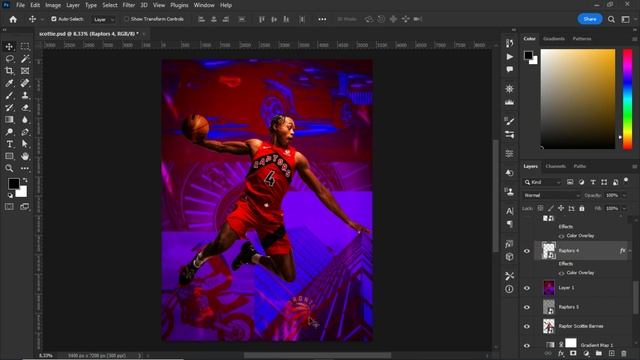Image resolution: width=640 pixels, height=360 pixels.
Task: Switch to the Paths tab
Action: click(580, 166)
